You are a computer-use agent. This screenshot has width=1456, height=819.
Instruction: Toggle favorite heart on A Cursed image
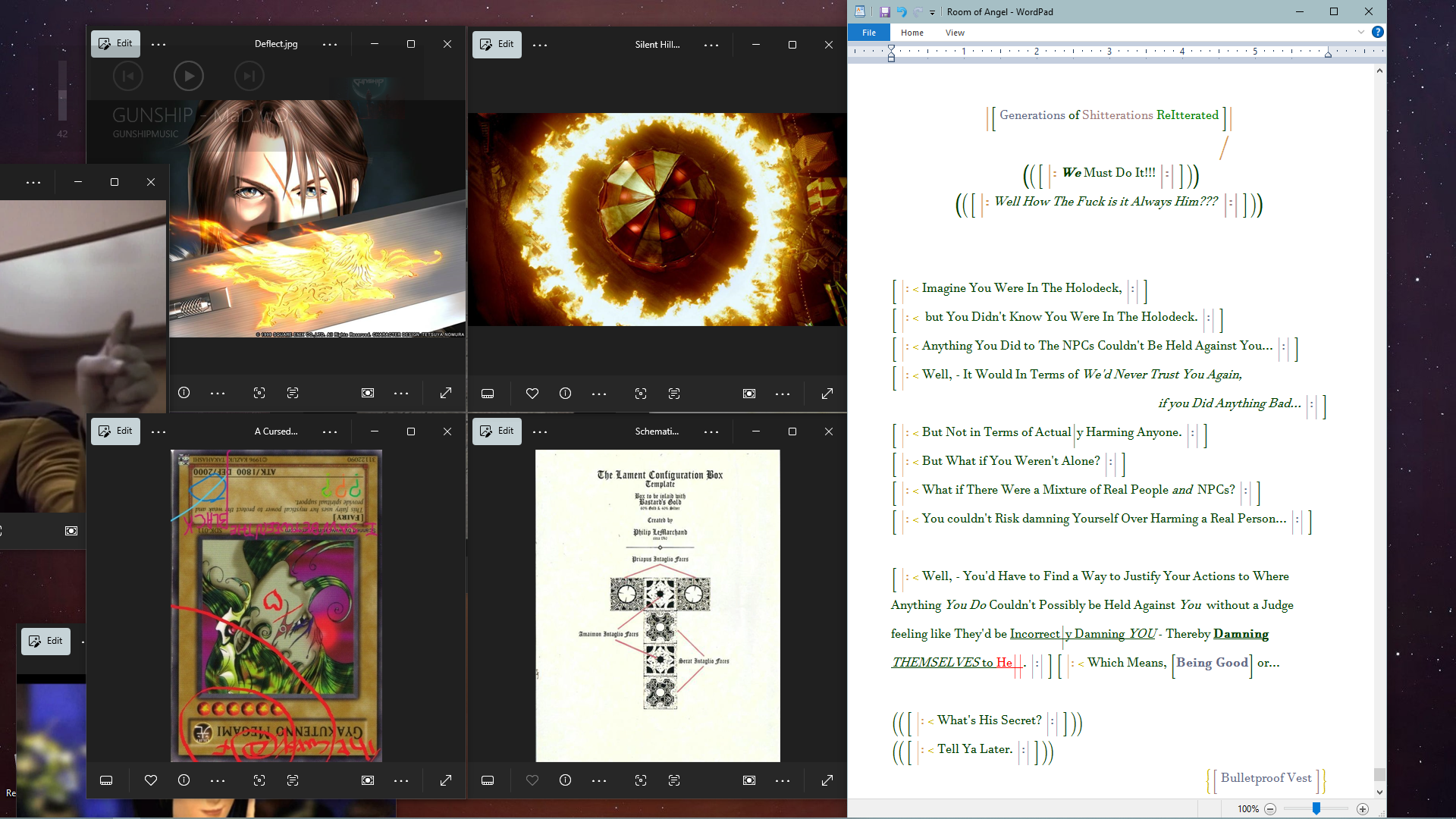151,780
